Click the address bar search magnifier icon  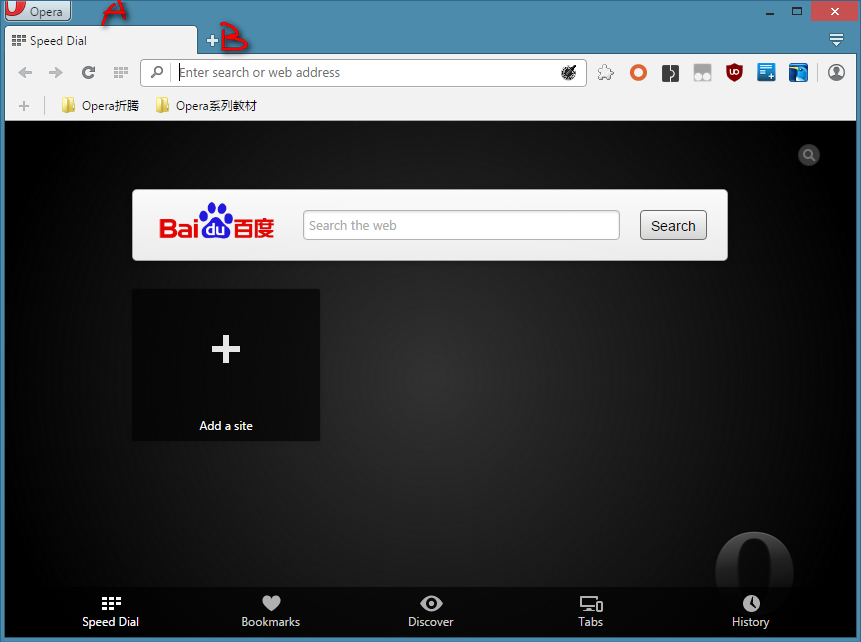157,72
